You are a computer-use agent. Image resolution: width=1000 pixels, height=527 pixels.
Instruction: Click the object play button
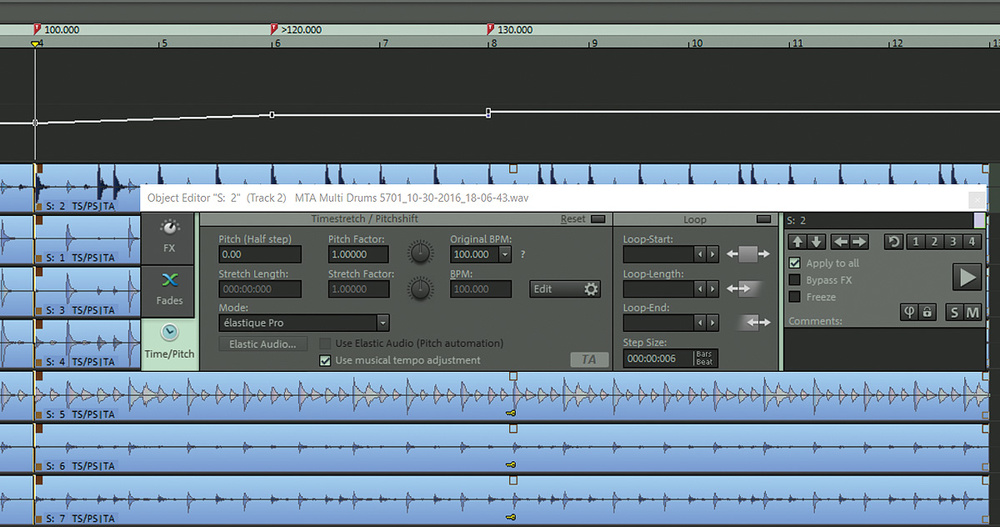(x=966, y=277)
